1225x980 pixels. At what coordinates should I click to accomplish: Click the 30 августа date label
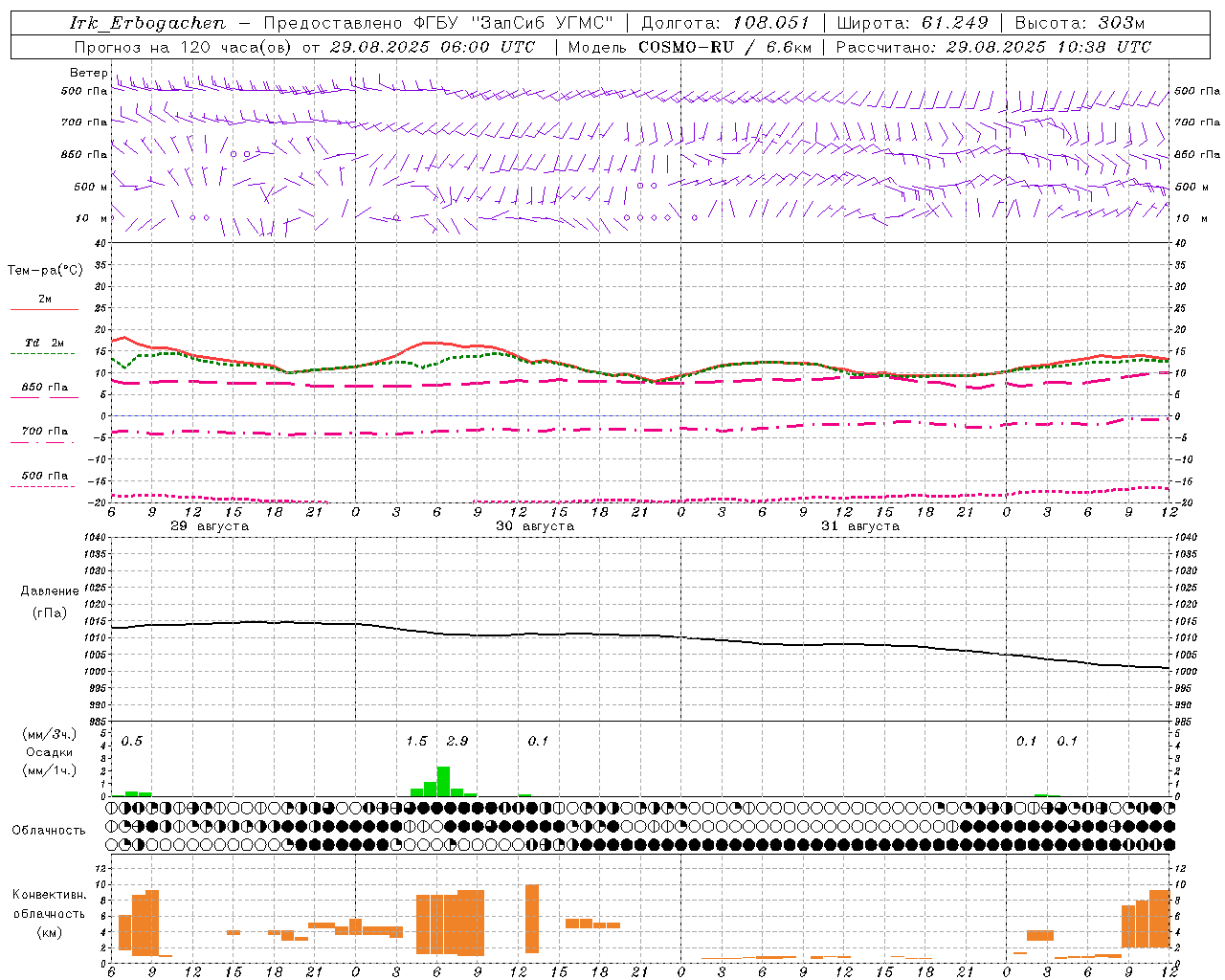pos(535,526)
